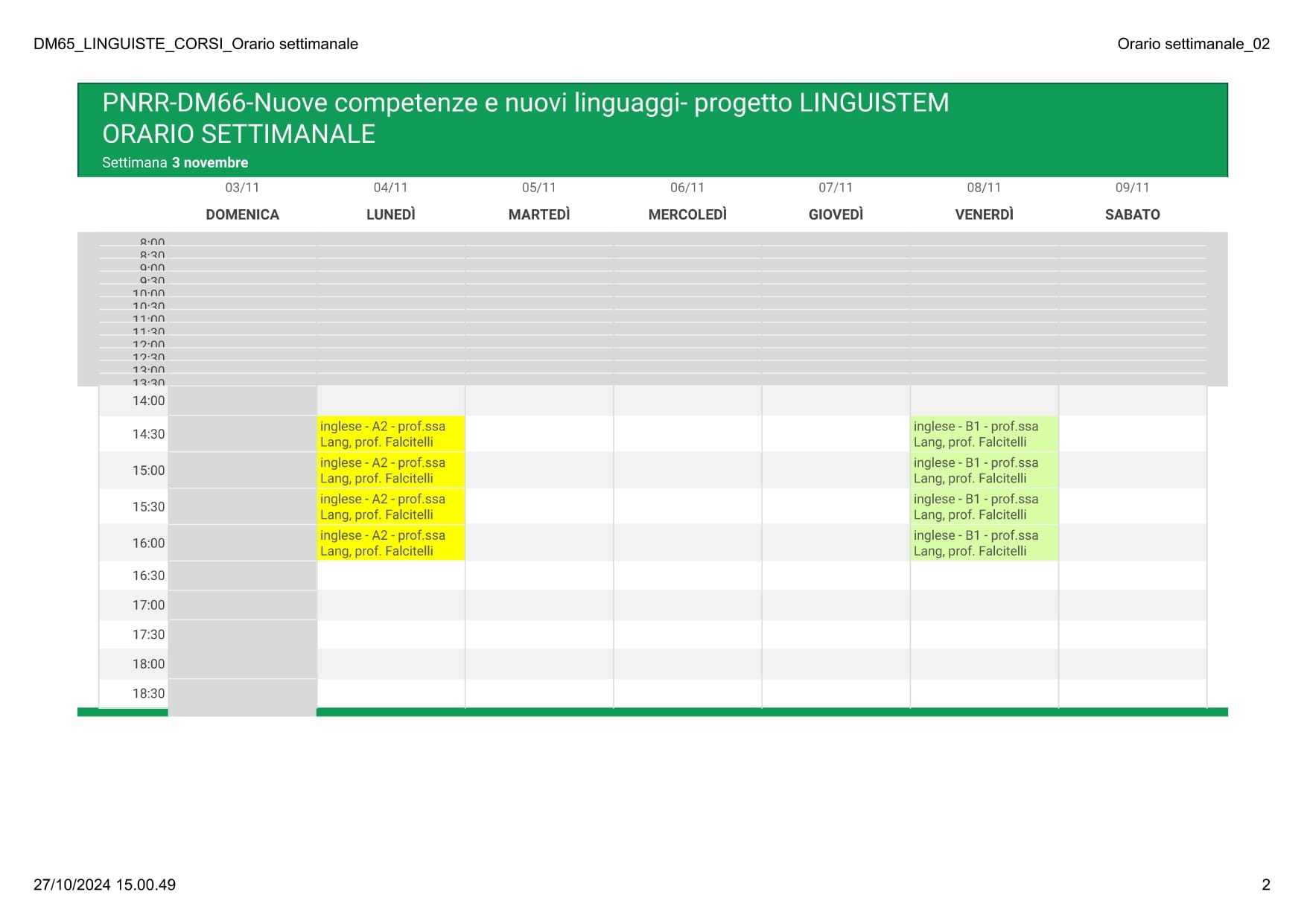This screenshot has height=924, width=1307.
Task: Select the 04/11 date label
Action: point(390,188)
